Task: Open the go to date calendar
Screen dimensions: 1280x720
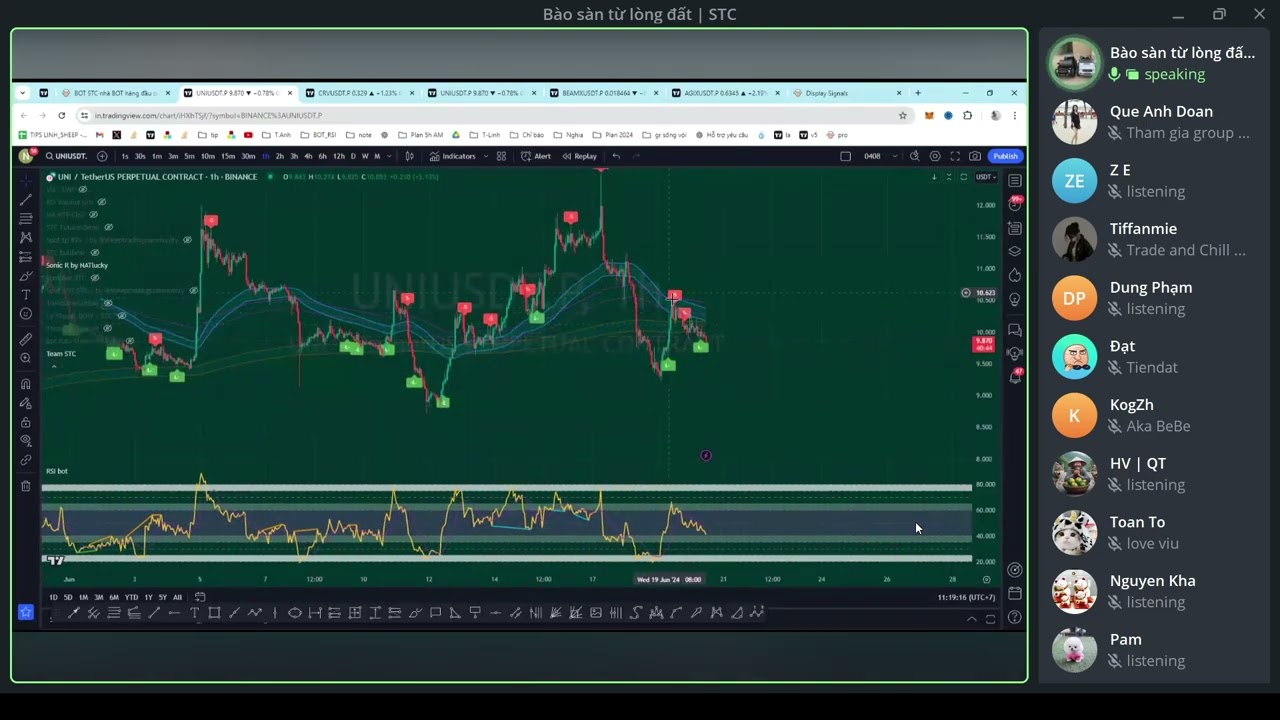Action: click(200, 597)
